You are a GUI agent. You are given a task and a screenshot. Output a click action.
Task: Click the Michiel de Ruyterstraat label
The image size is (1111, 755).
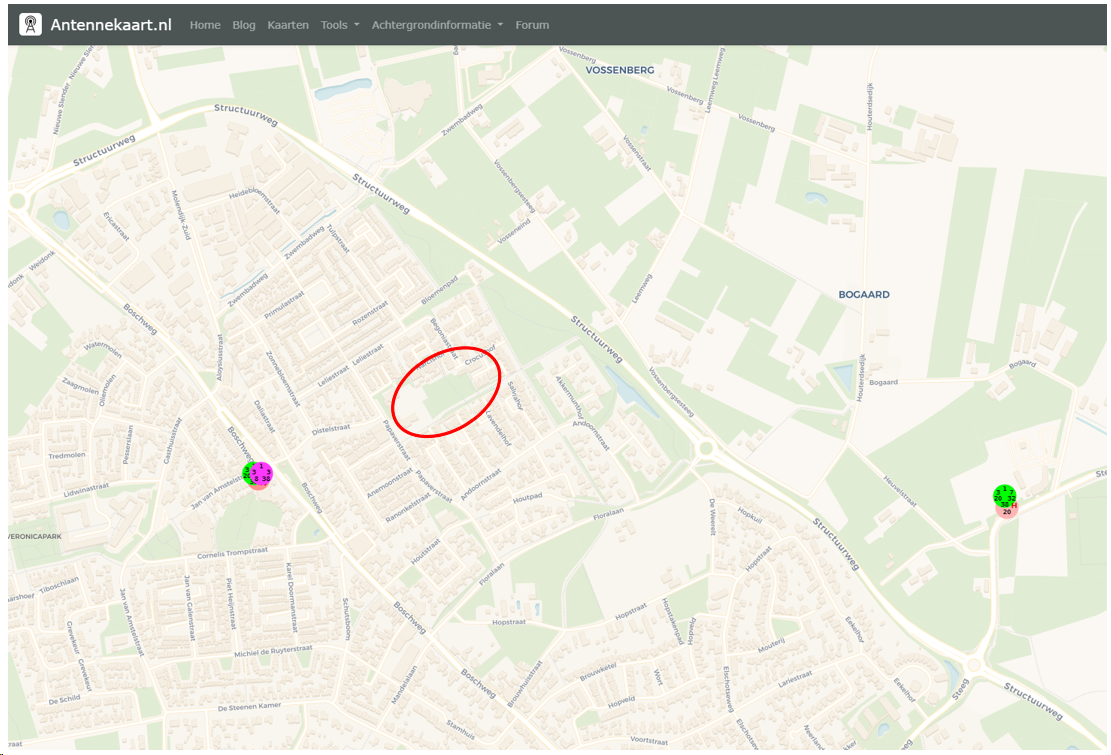pos(273,652)
